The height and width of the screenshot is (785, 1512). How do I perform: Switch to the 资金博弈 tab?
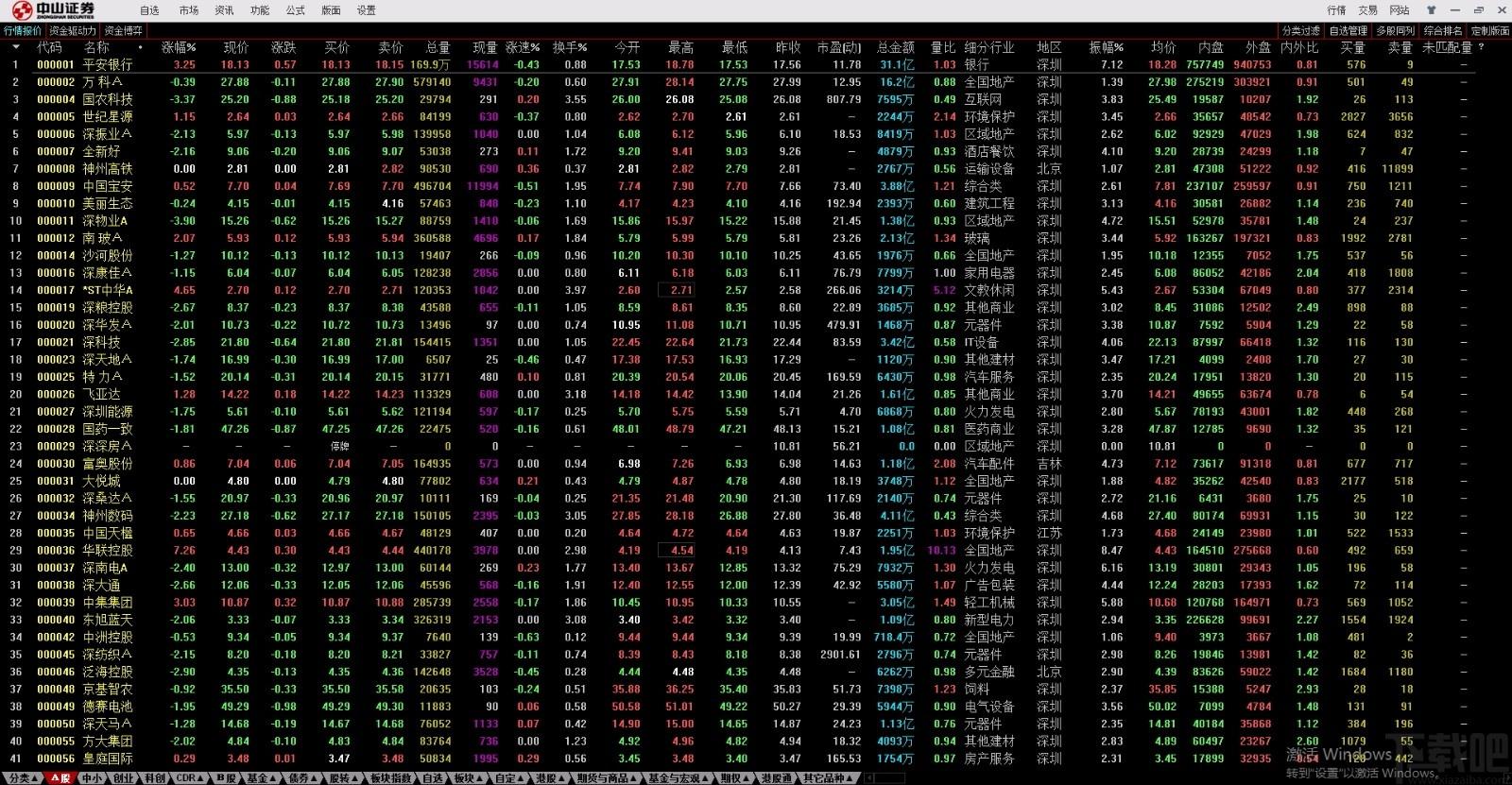[124, 31]
